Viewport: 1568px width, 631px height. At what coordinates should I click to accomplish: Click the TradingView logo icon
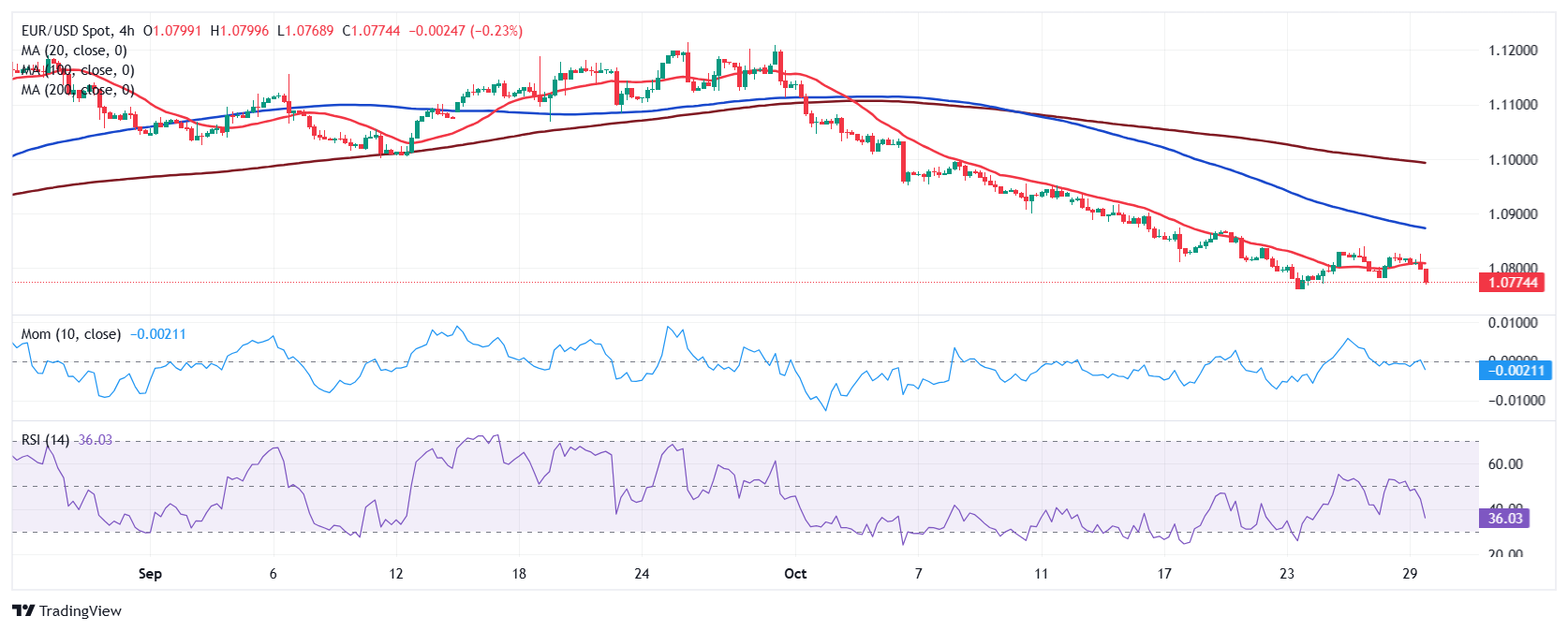pyautogui.click(x=23, y=611)
